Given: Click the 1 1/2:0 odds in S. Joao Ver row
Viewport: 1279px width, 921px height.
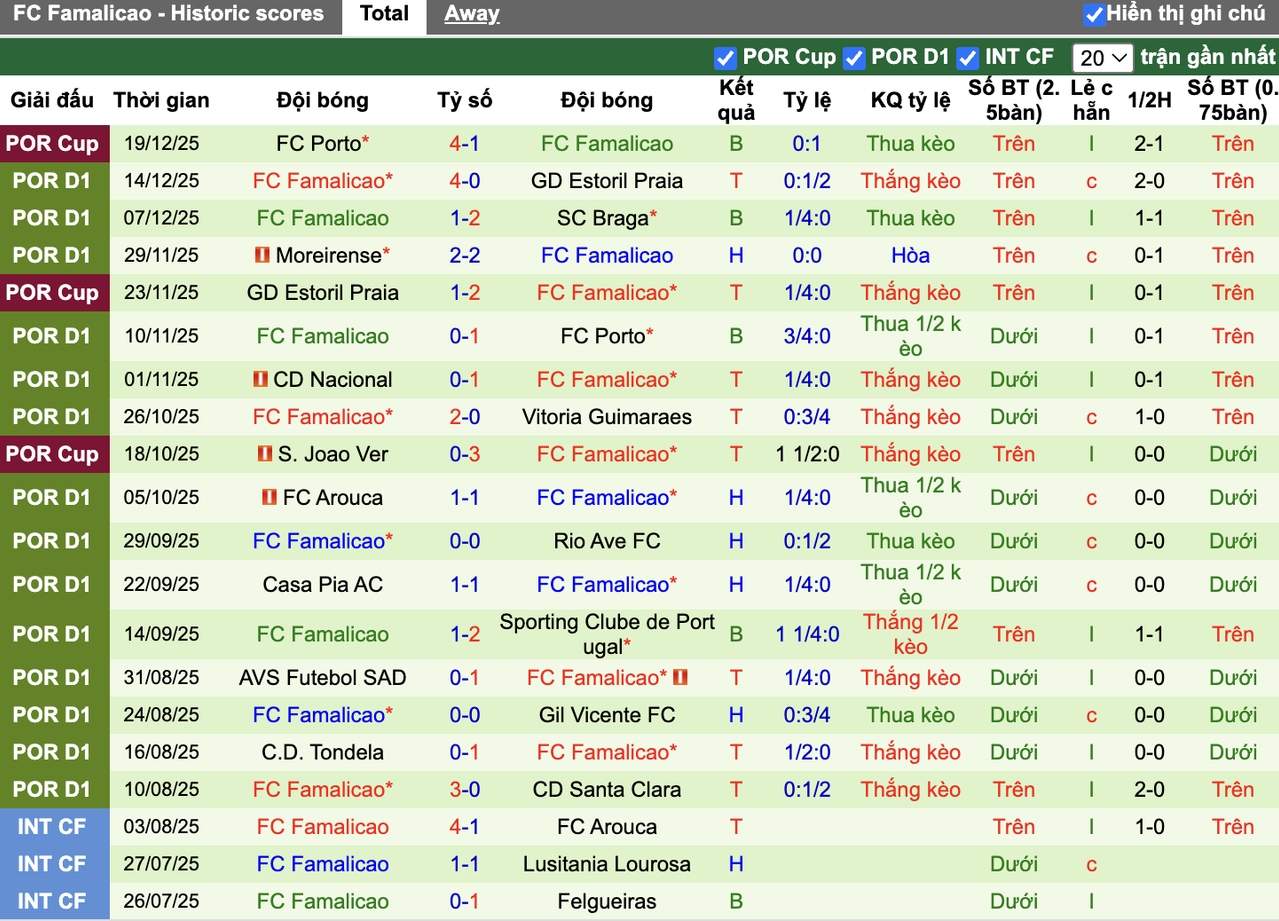Looking at the screenshot, I should [808, 455].
